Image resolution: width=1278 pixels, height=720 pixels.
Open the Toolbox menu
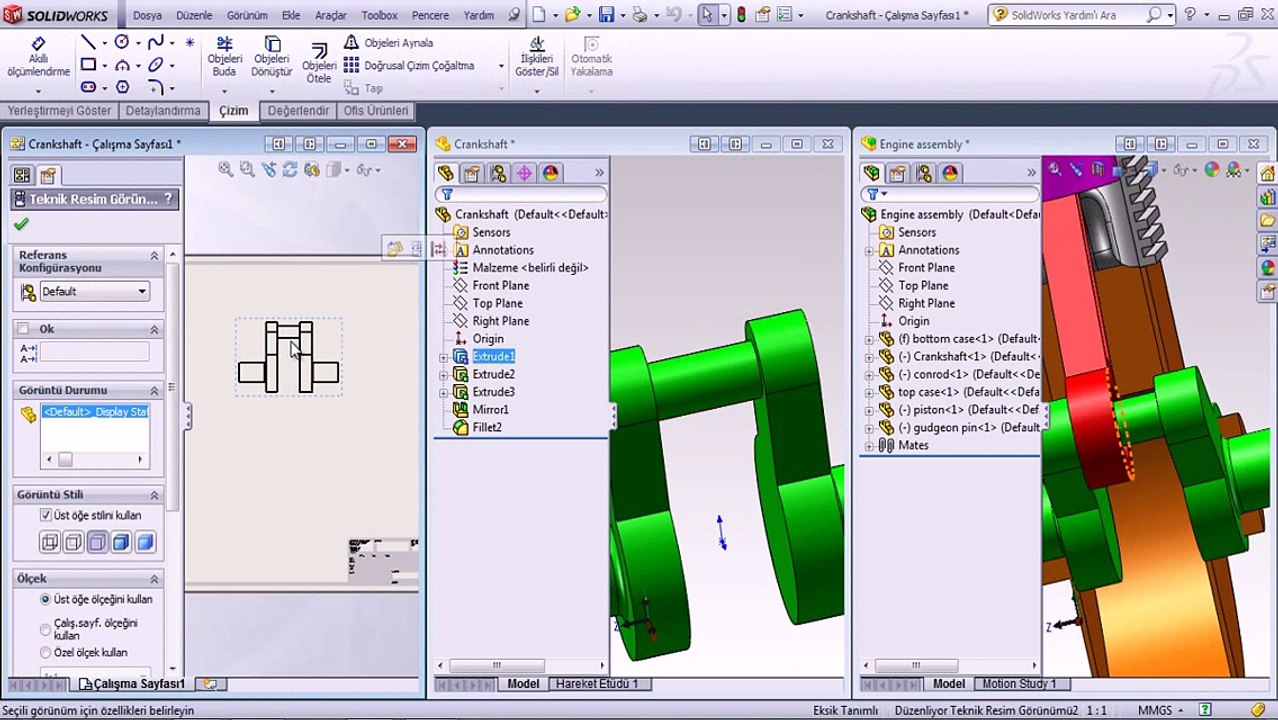pos(379,15)
